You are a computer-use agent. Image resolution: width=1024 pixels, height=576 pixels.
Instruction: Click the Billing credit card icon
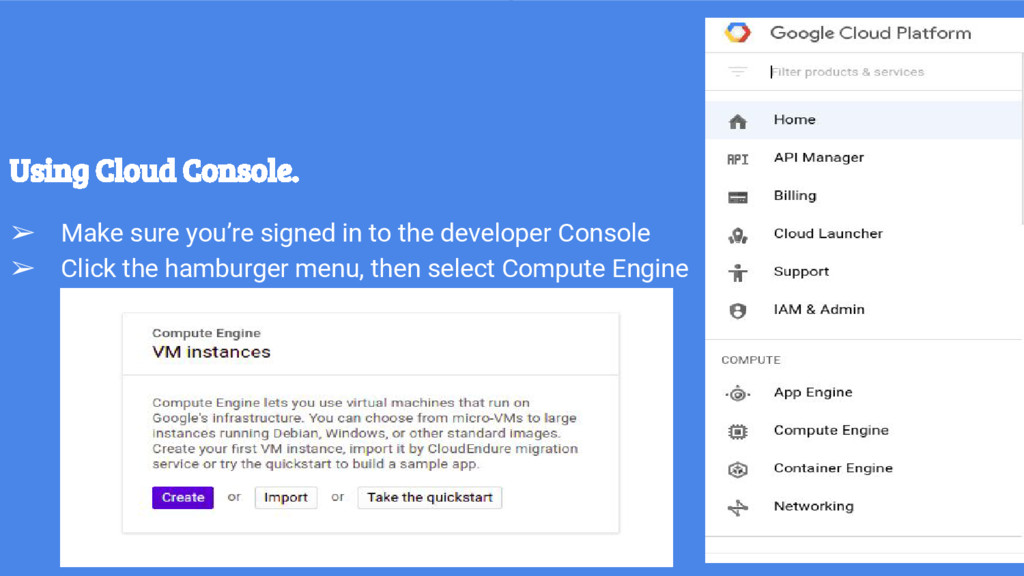tap(737, 197)
